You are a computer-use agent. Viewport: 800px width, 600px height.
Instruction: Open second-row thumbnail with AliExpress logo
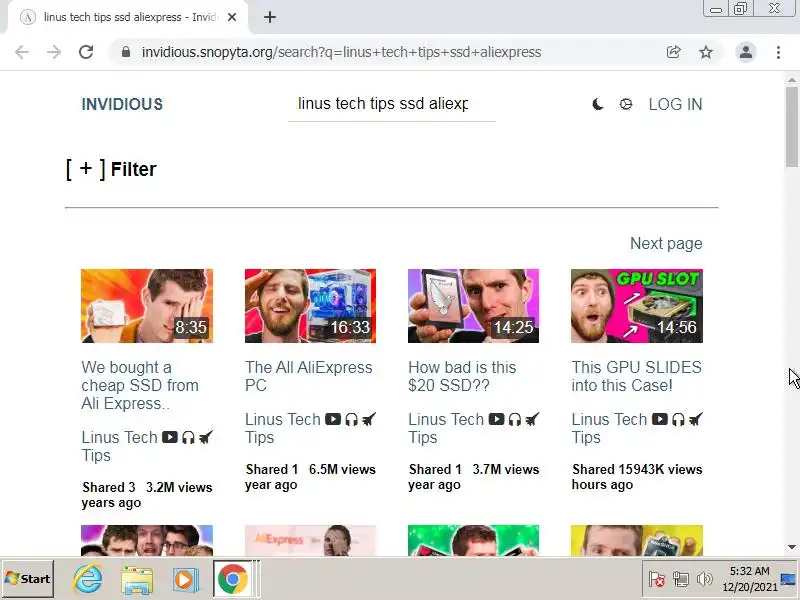(x=310, y=540)
